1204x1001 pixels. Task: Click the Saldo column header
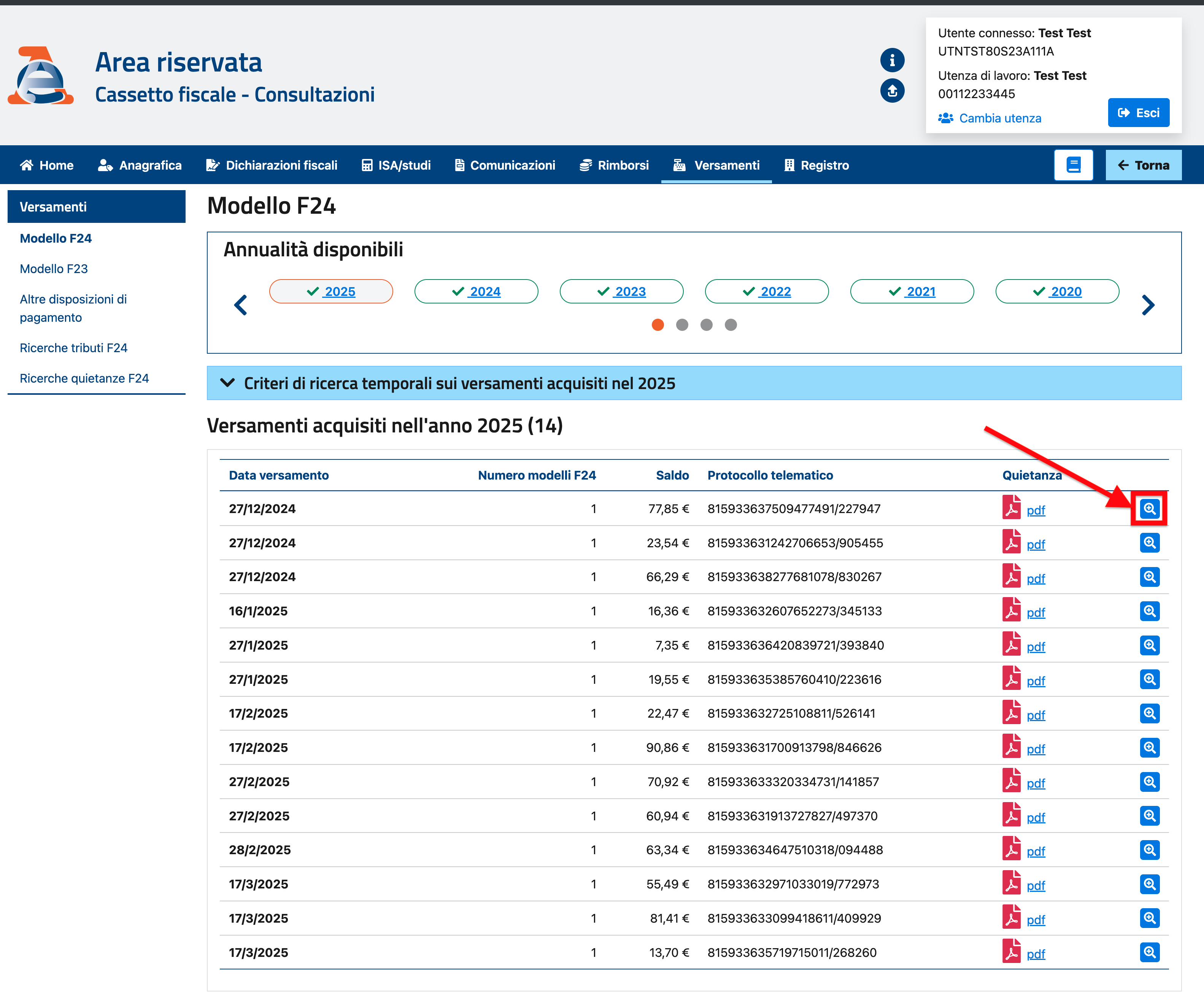tap(672, 475)
